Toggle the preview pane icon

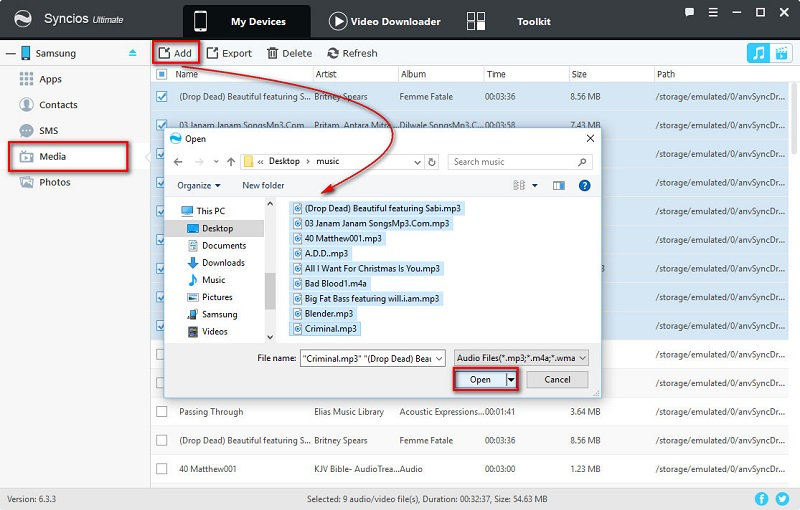coord(559,186)
